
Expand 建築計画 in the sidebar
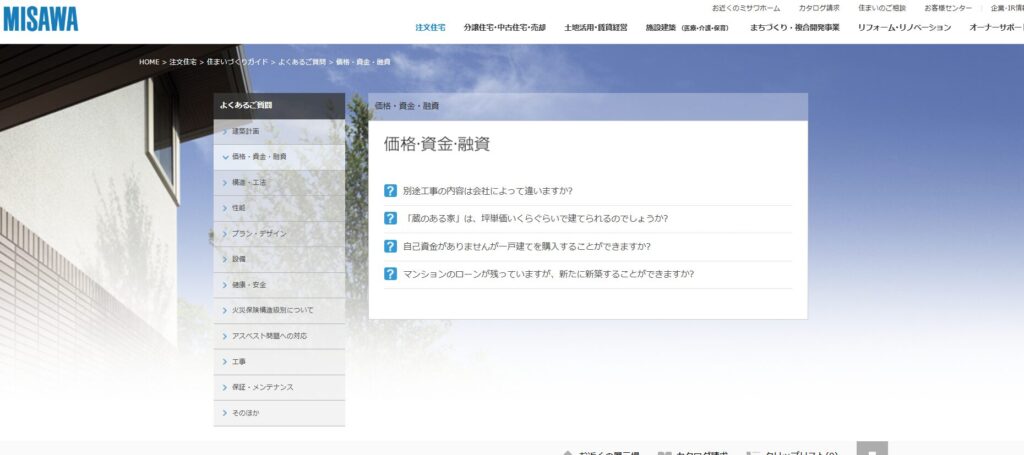(x=245, y=131)
